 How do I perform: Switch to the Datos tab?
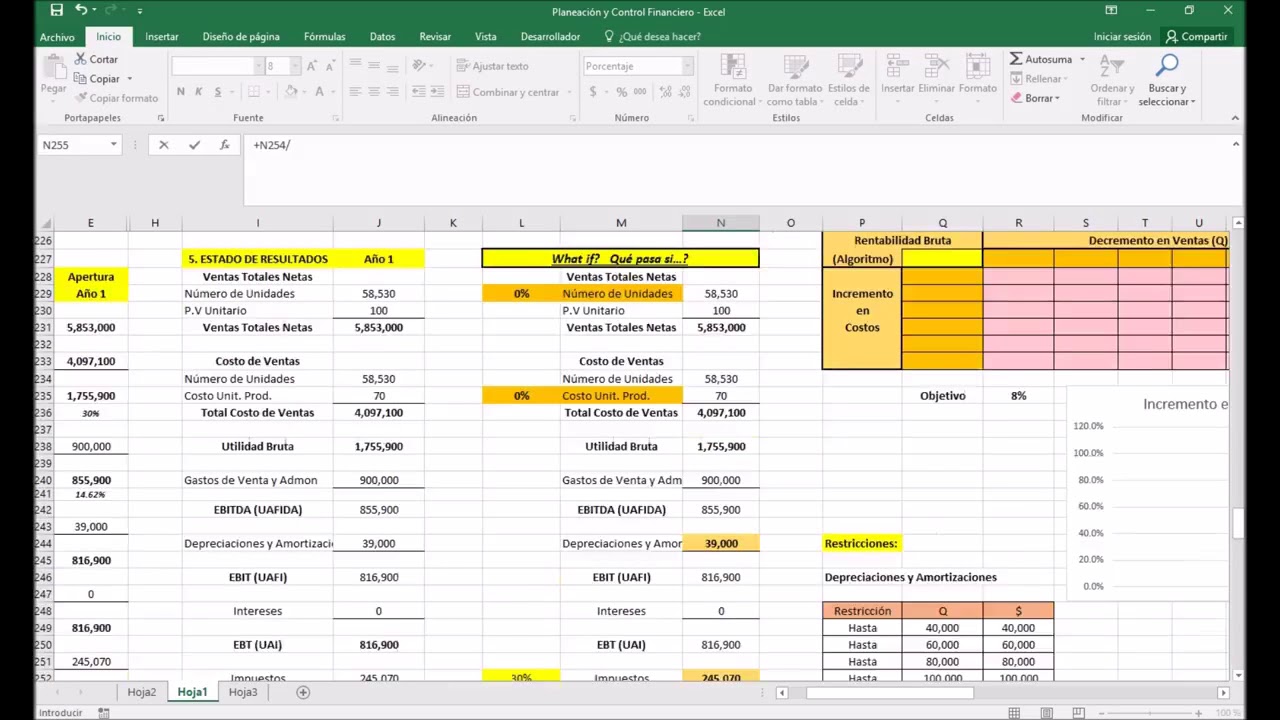tap(382, 37)
